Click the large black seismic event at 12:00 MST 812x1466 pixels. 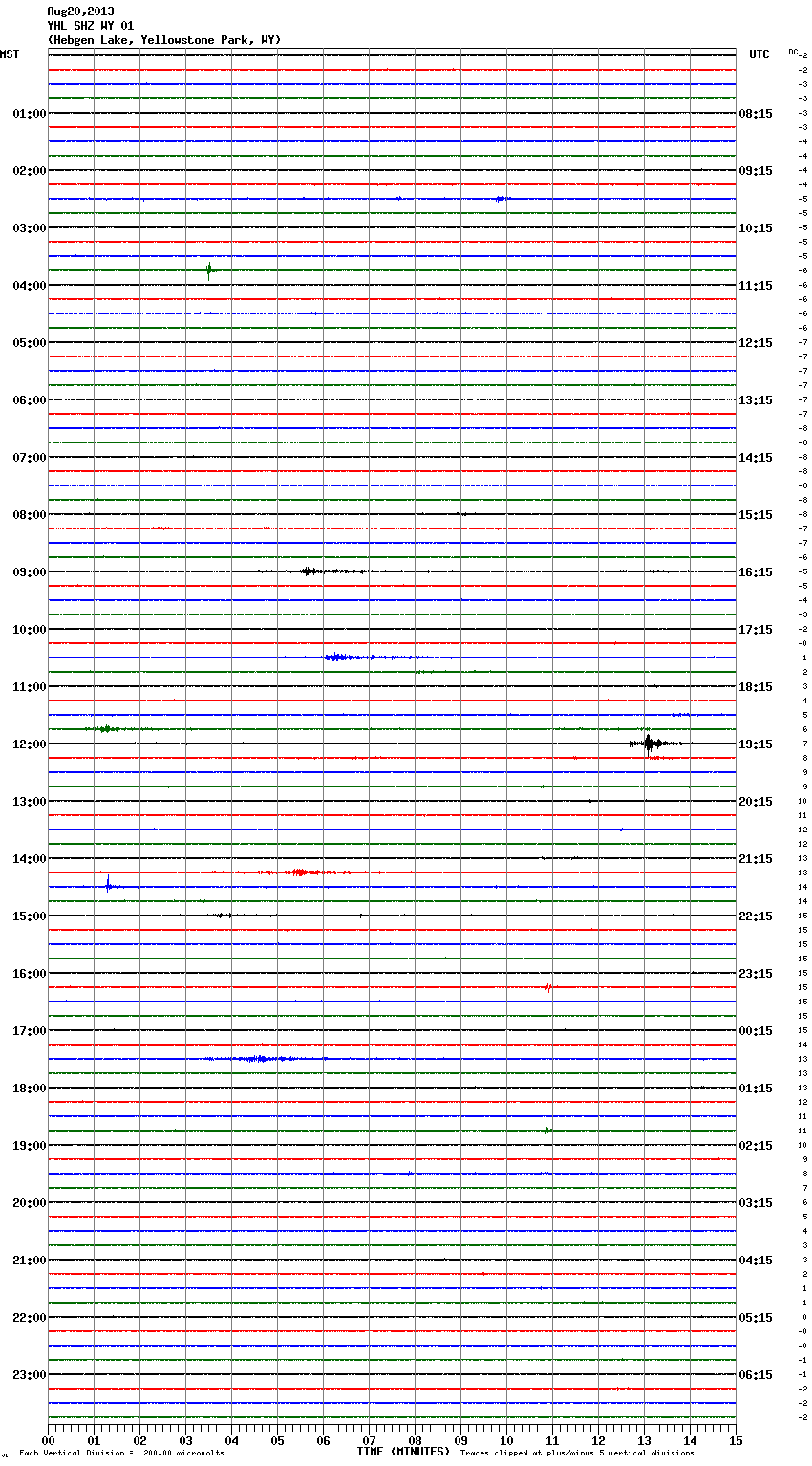click(x=649, y=744)
